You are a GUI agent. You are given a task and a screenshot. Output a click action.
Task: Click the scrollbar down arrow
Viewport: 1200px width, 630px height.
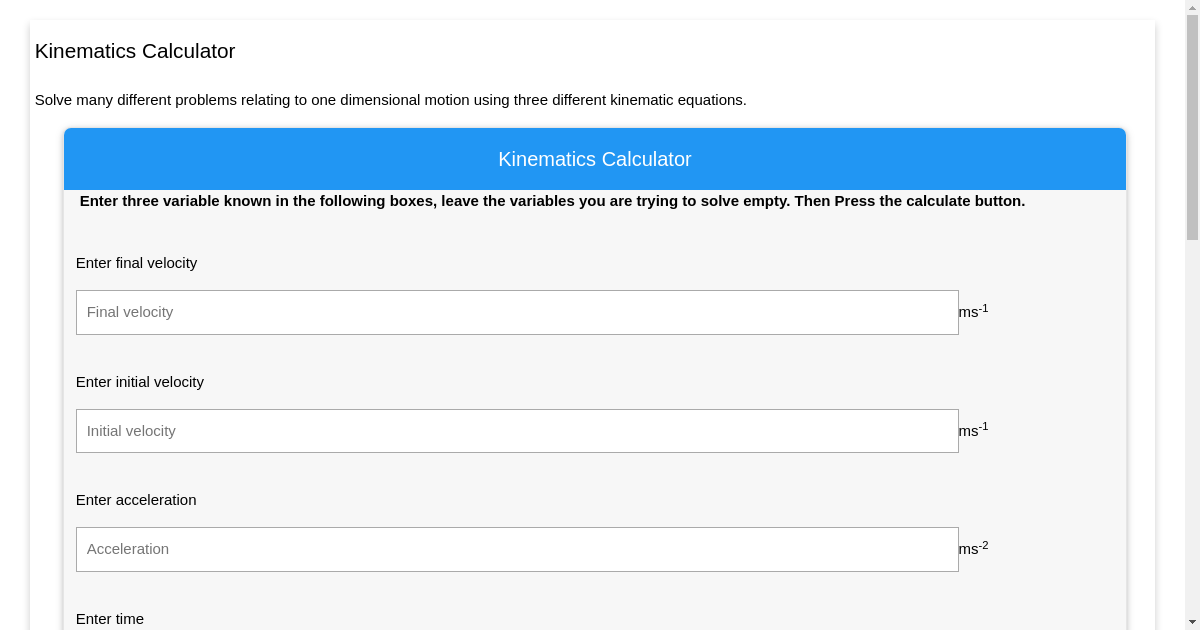[x=1193, y=622]
